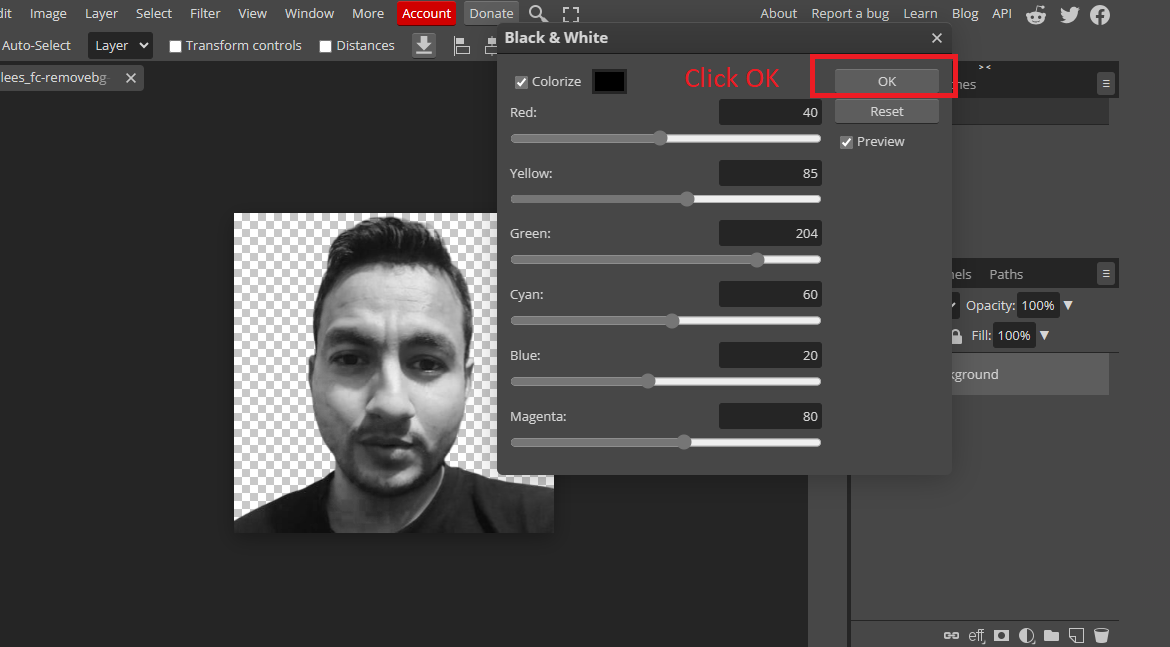
Task: Click the search magnifier icon
Action: coord(538,14)
